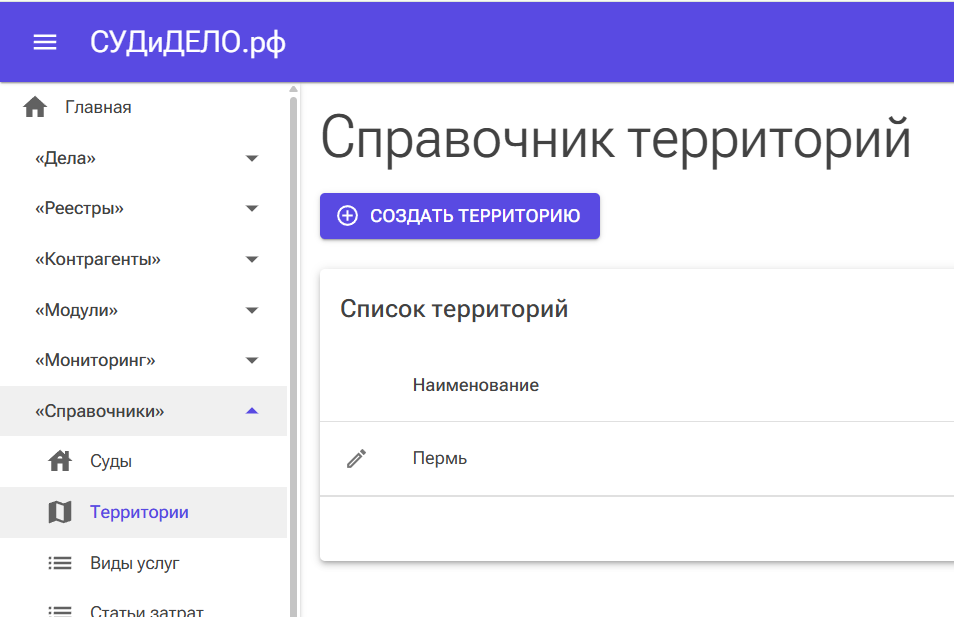954x617 pixels.
Task: Click the plus circle icon on create button
Action: (347, 216)
